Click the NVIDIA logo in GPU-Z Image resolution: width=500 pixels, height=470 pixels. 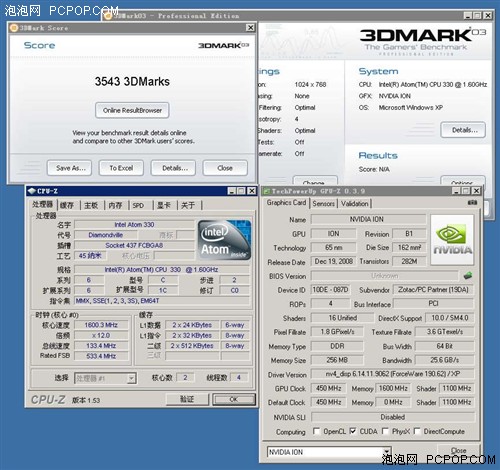[x=452, y=240]
